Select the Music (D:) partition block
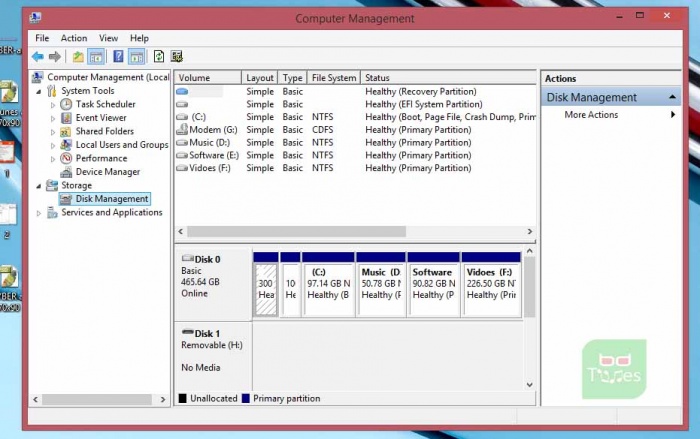The image size is (700, 439). coord(381,290)
